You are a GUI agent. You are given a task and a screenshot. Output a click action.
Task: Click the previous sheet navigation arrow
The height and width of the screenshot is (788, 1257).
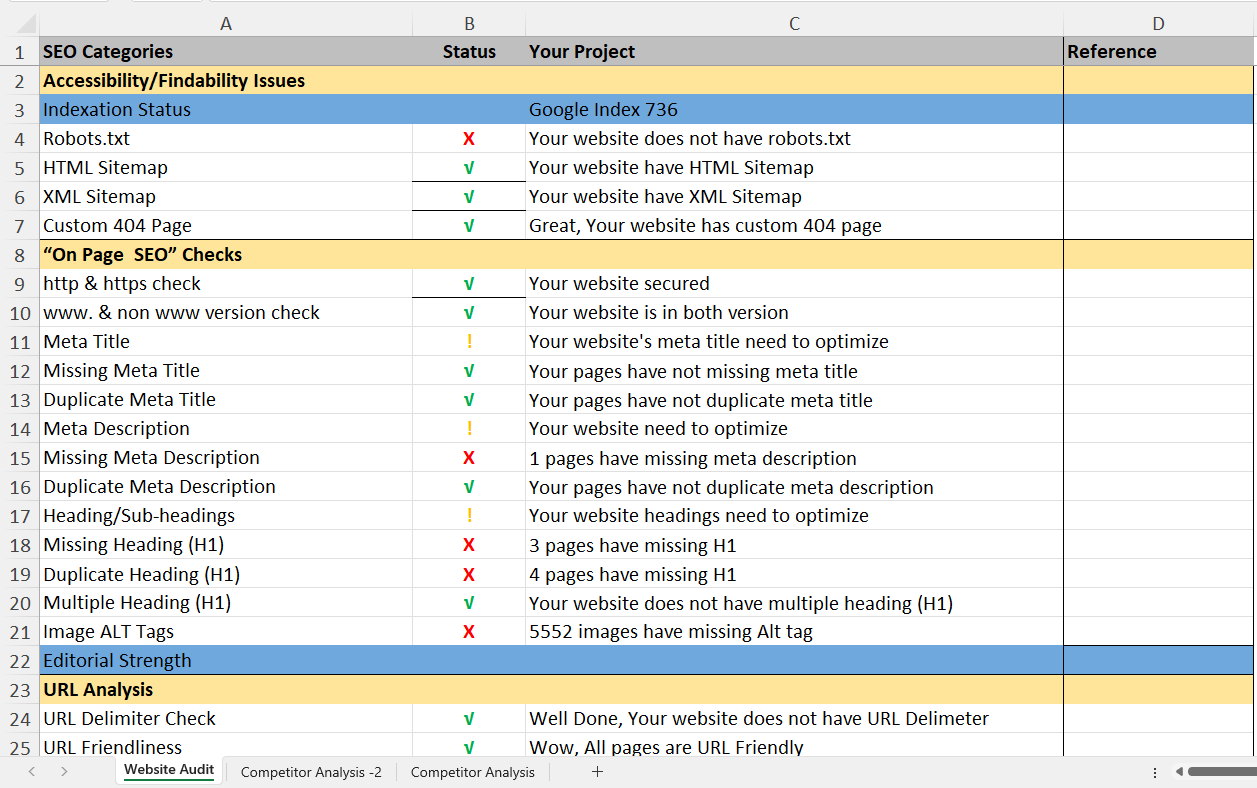(31, 771)
